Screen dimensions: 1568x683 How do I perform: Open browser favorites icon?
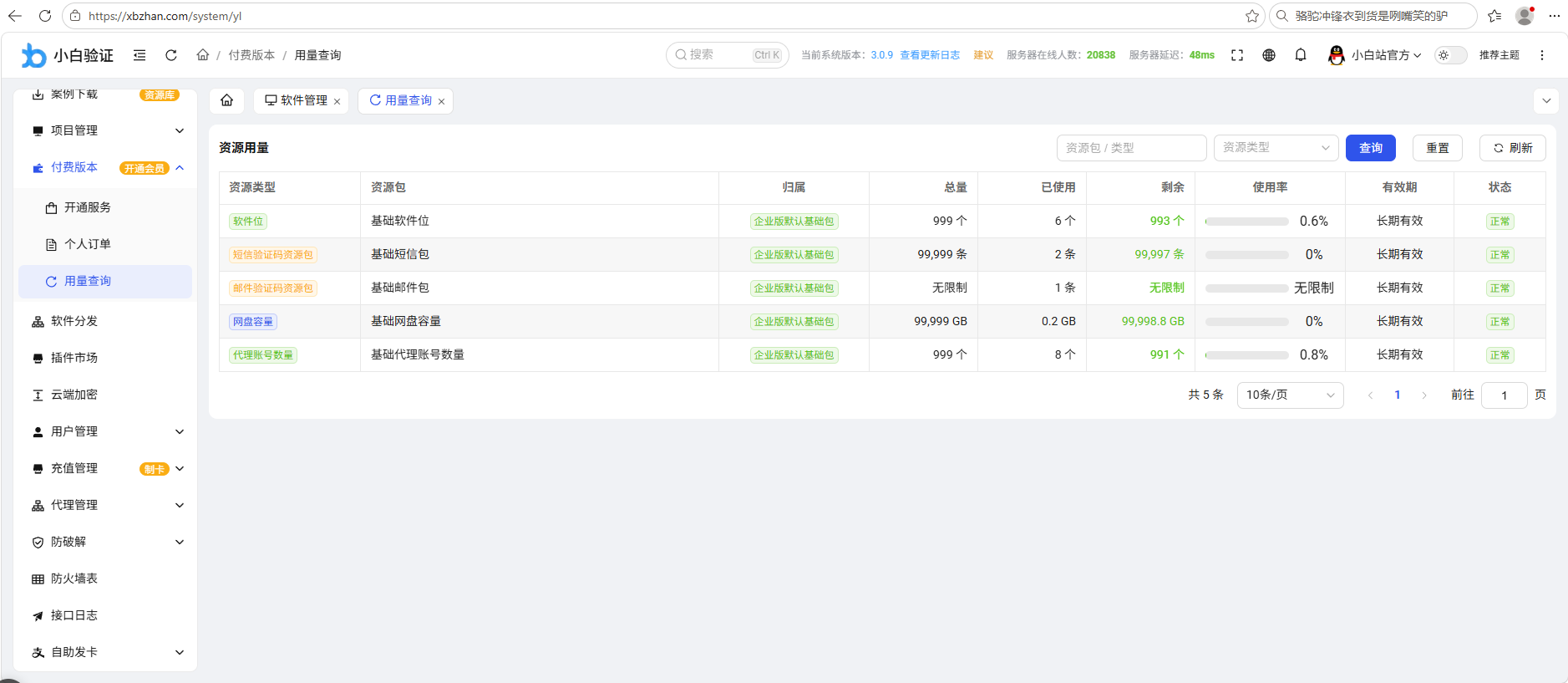click(1494, 16)
